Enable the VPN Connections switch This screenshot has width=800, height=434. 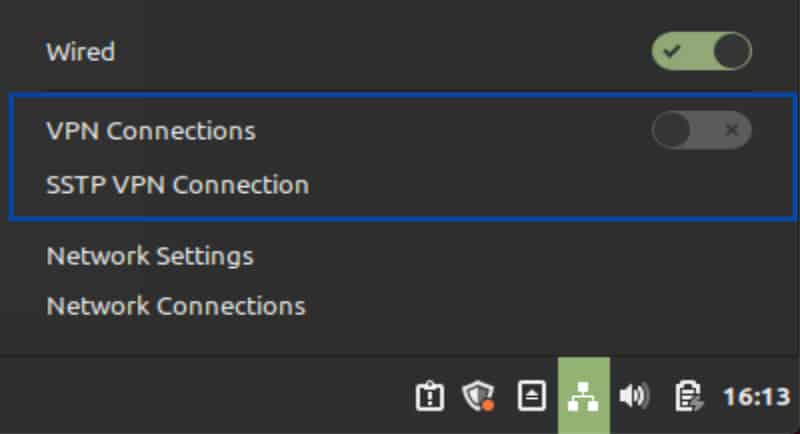point(701,130)
